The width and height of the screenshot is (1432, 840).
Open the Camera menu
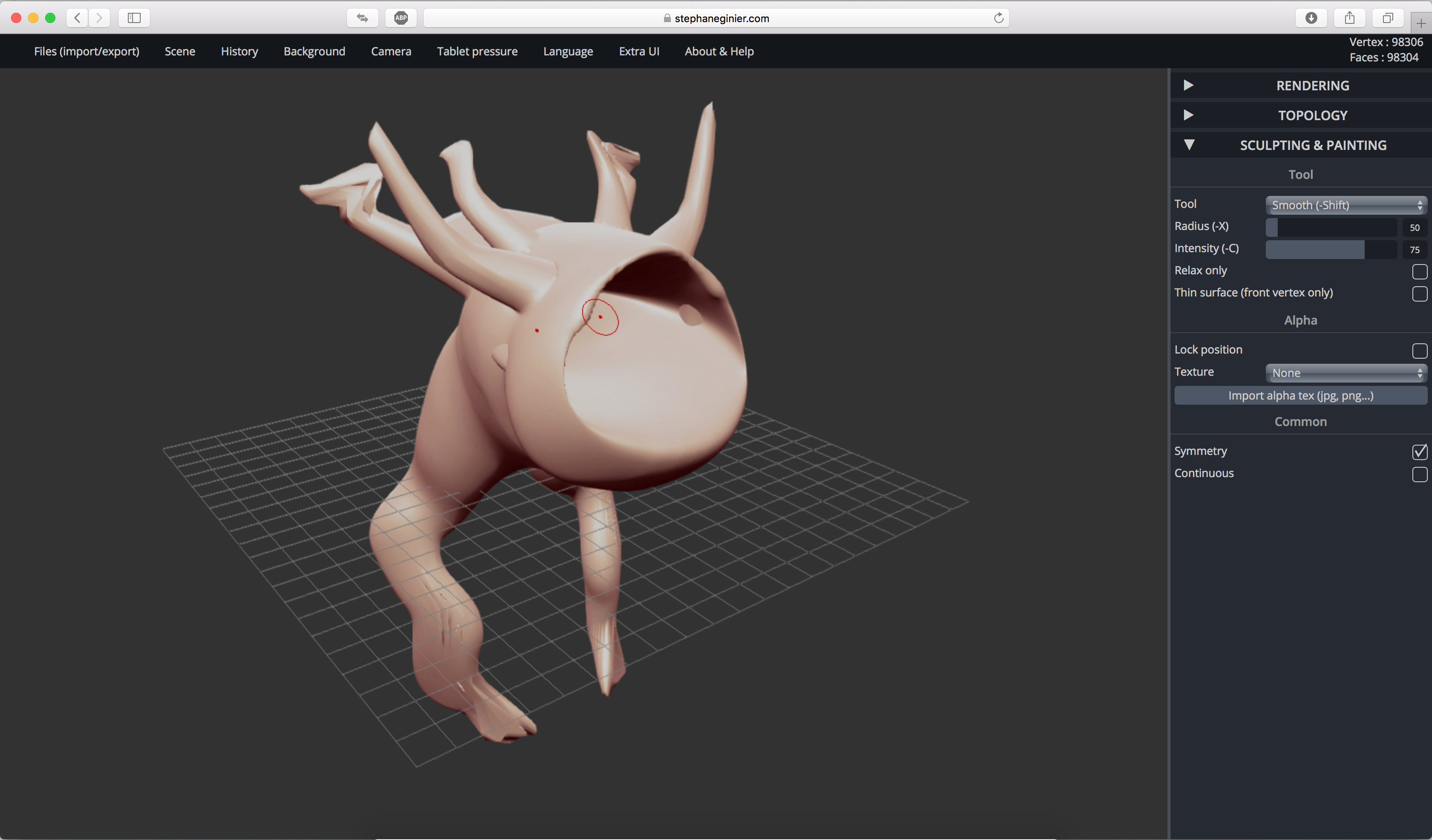(391, 51)
